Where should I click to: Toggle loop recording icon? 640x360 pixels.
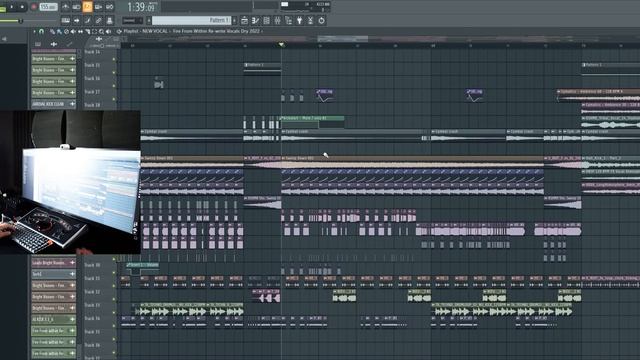point(109,7)
